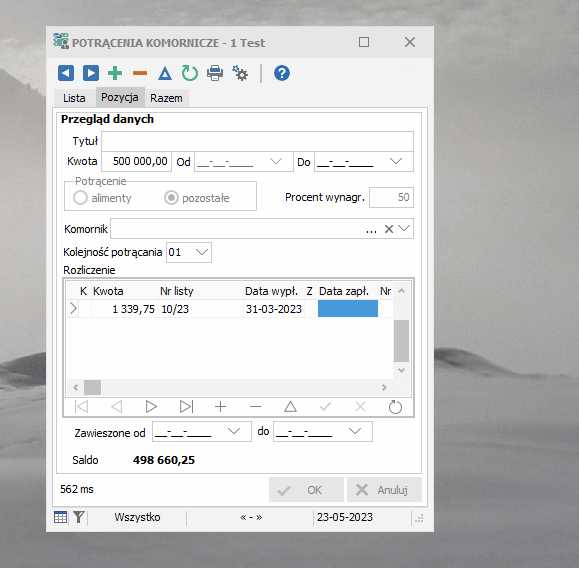Click the horizontal scrollbar thumb in Rozliczenie grid

(x=92, y=387)
